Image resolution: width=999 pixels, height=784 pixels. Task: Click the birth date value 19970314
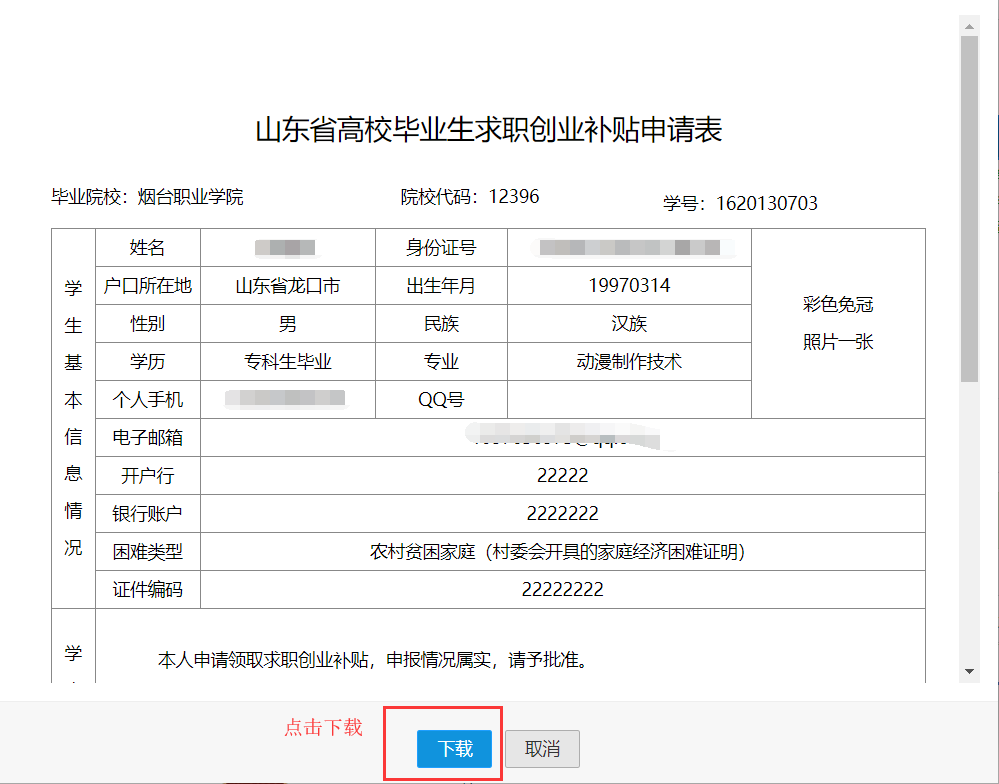629,286
